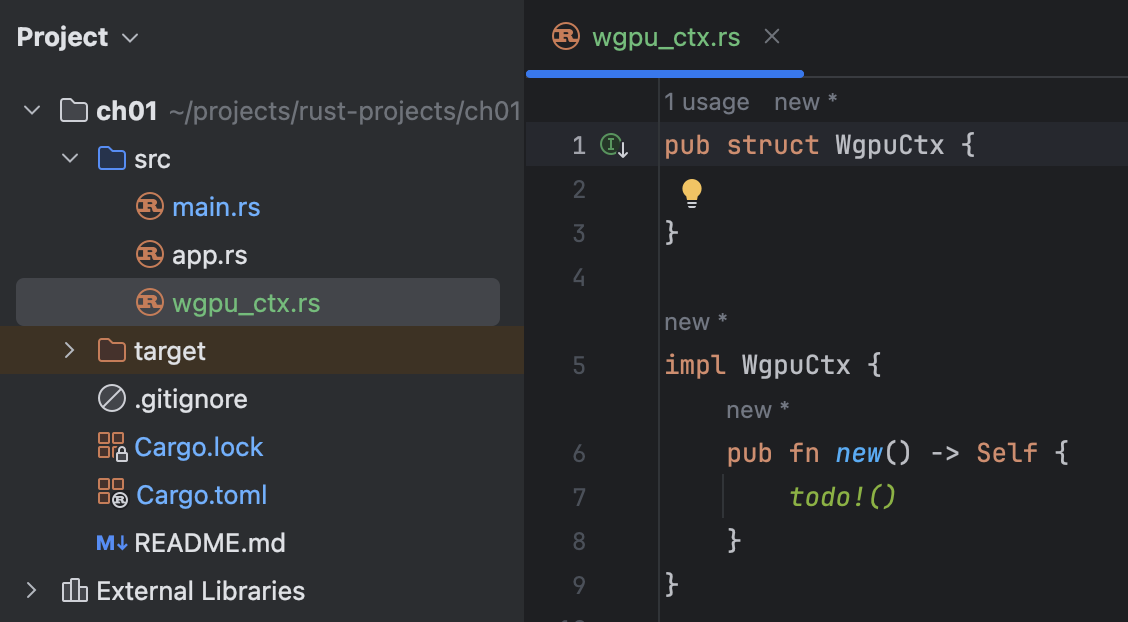Click the Rust icon beside main.rs
1128x622 pixels.
[x=150, y=207]
